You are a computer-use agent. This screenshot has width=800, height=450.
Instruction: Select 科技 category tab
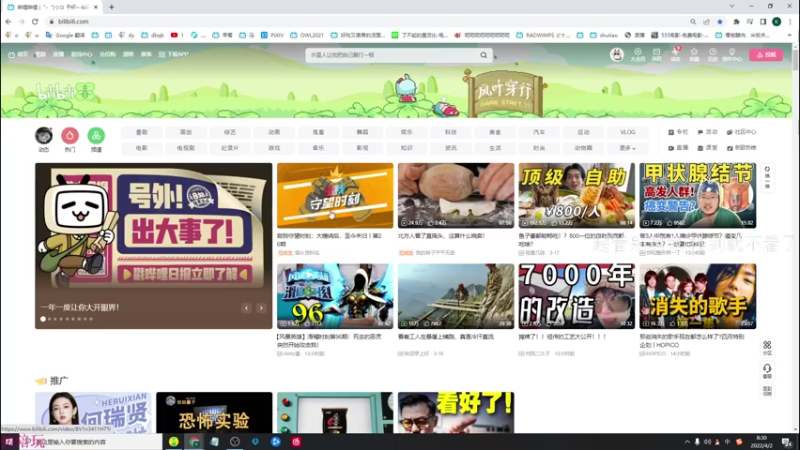tap(451, 132)
